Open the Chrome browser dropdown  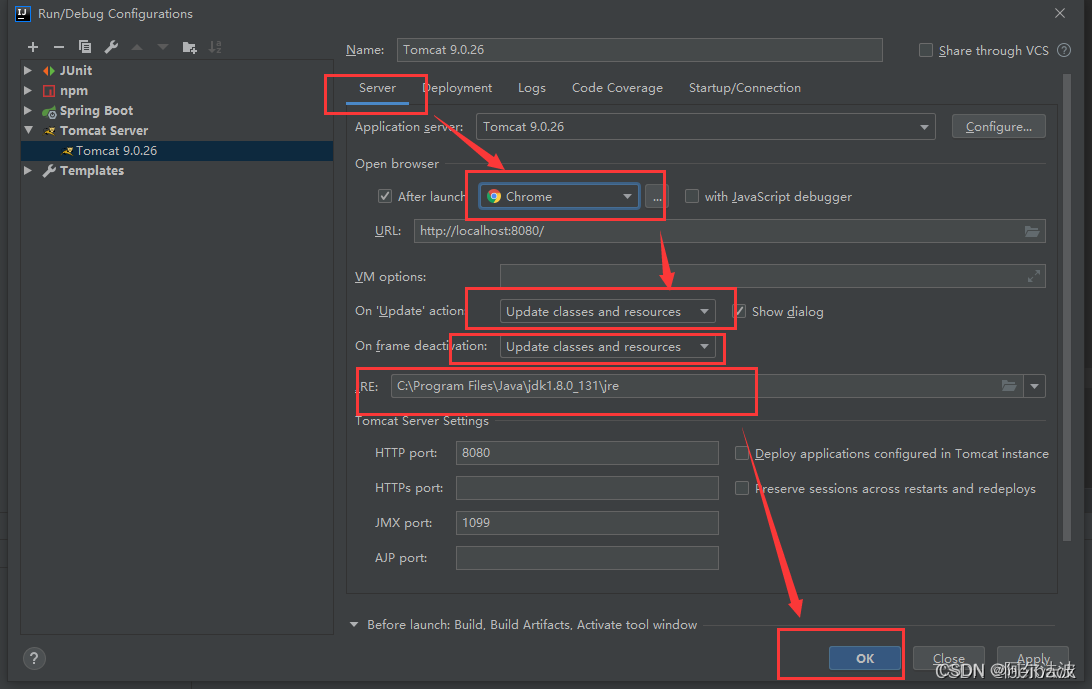click(x=559, y=196)
